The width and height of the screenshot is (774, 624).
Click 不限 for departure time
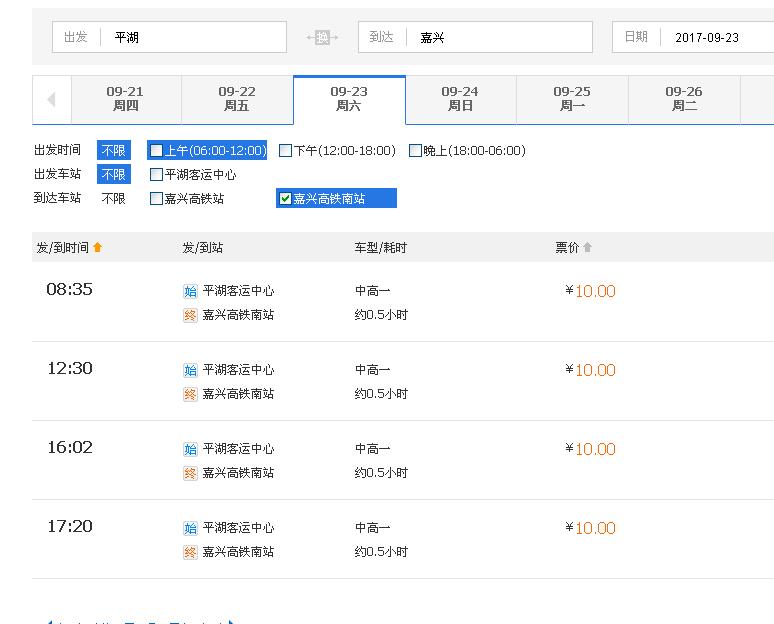click(114, 151)
